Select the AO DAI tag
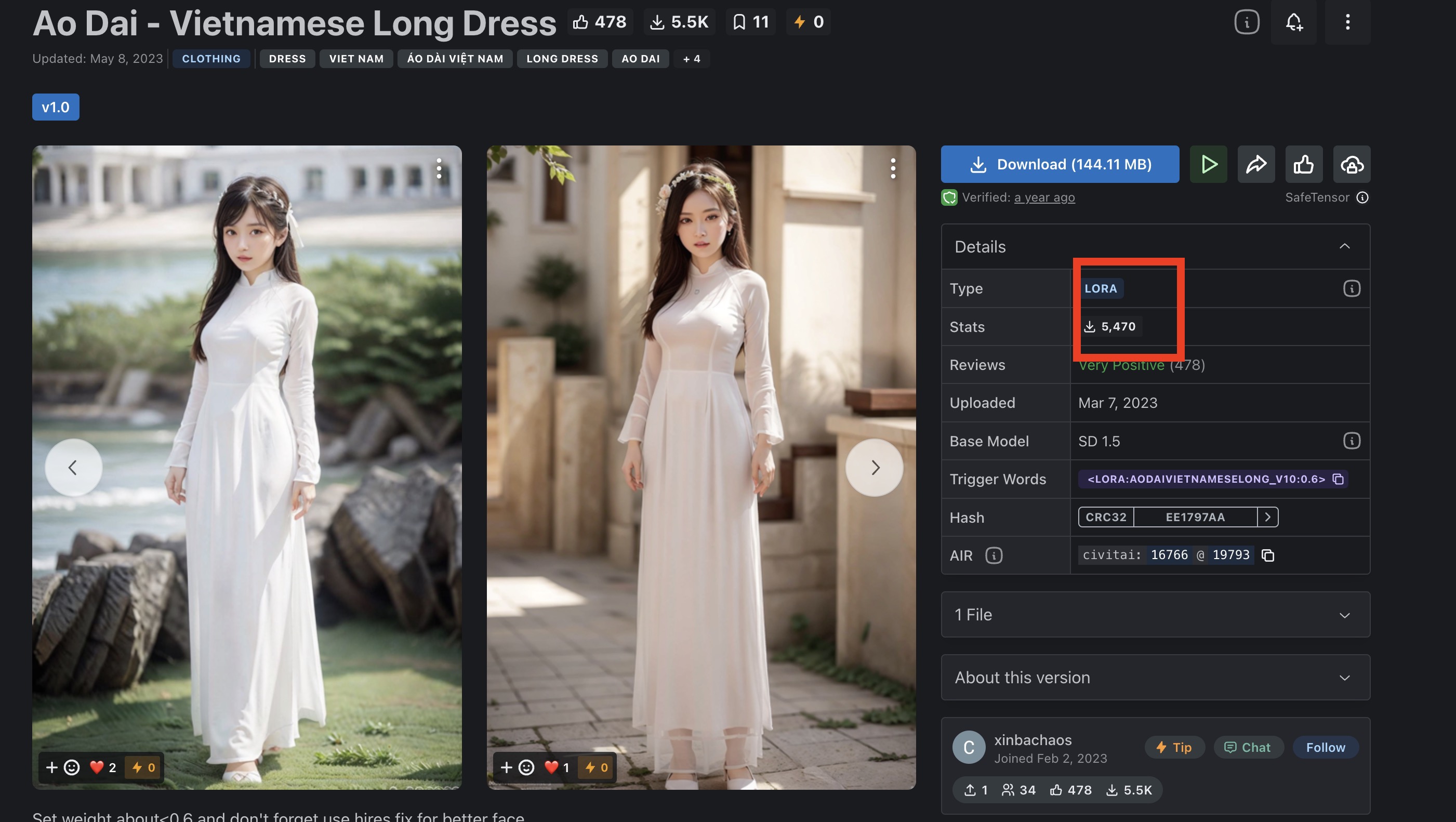This screenshot has height=822, width=1456. point(640,59)
